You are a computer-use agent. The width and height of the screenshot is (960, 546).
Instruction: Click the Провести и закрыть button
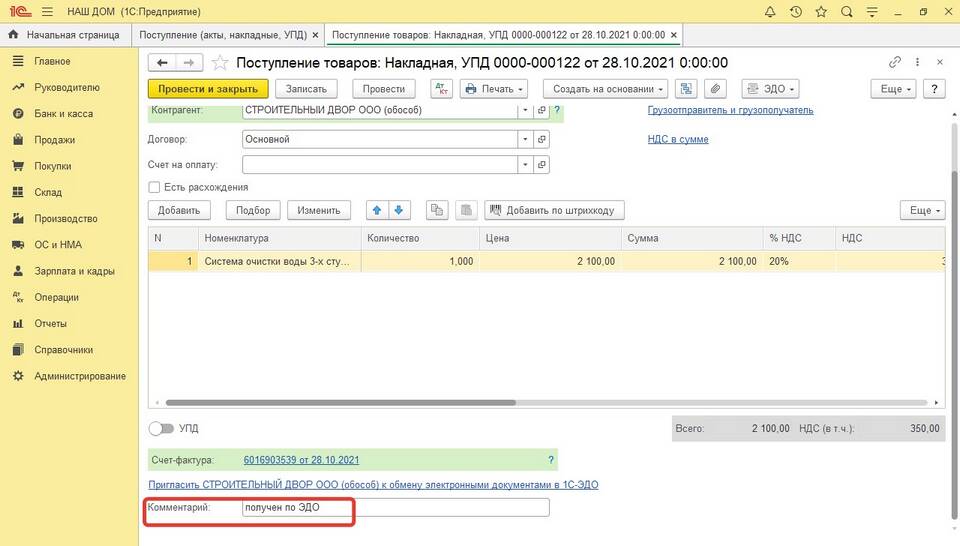click(208, 89)
